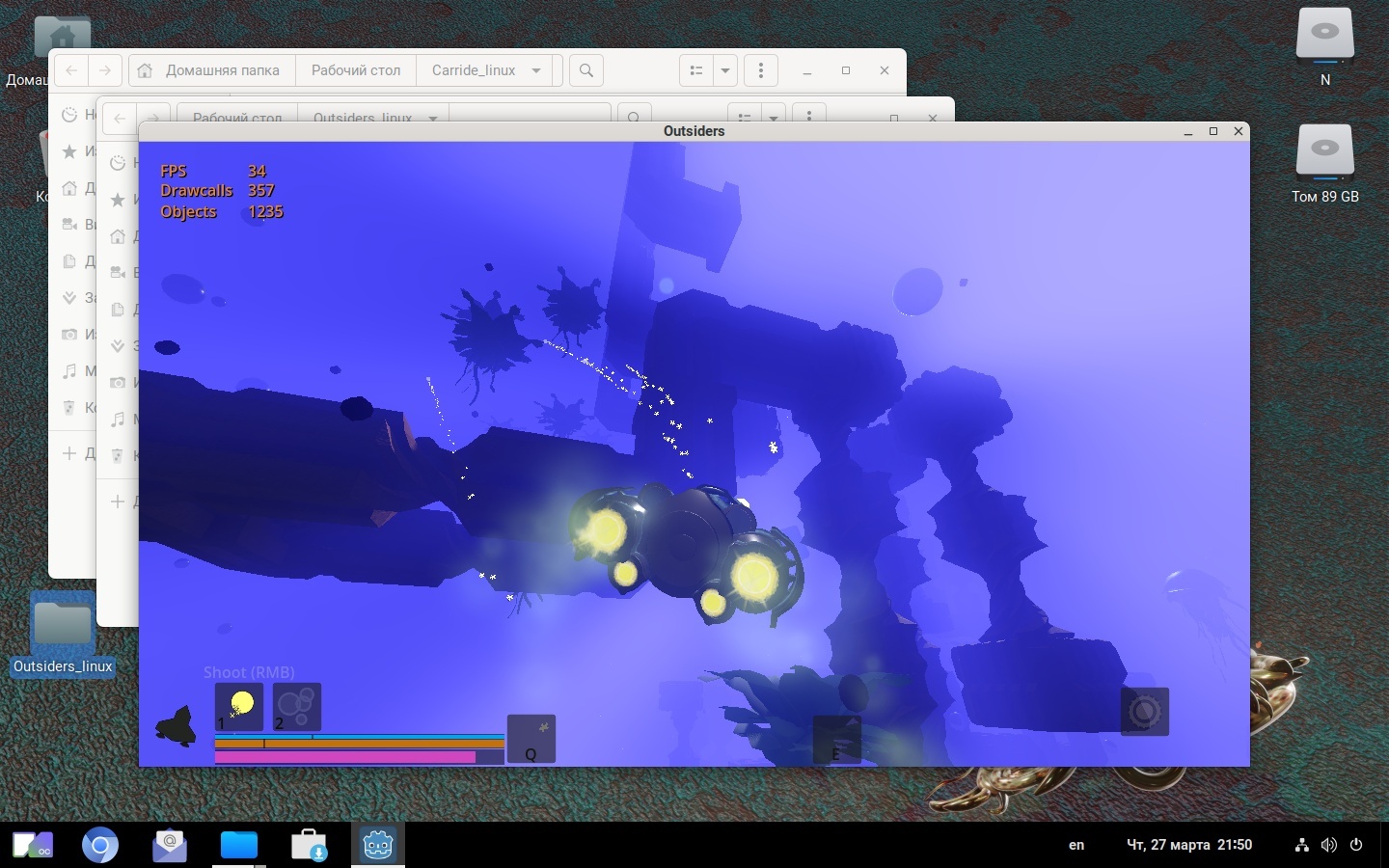This screenshot has height=868, width=1389.
Task: Activate the Q ability slot
Action: [531, 739]
